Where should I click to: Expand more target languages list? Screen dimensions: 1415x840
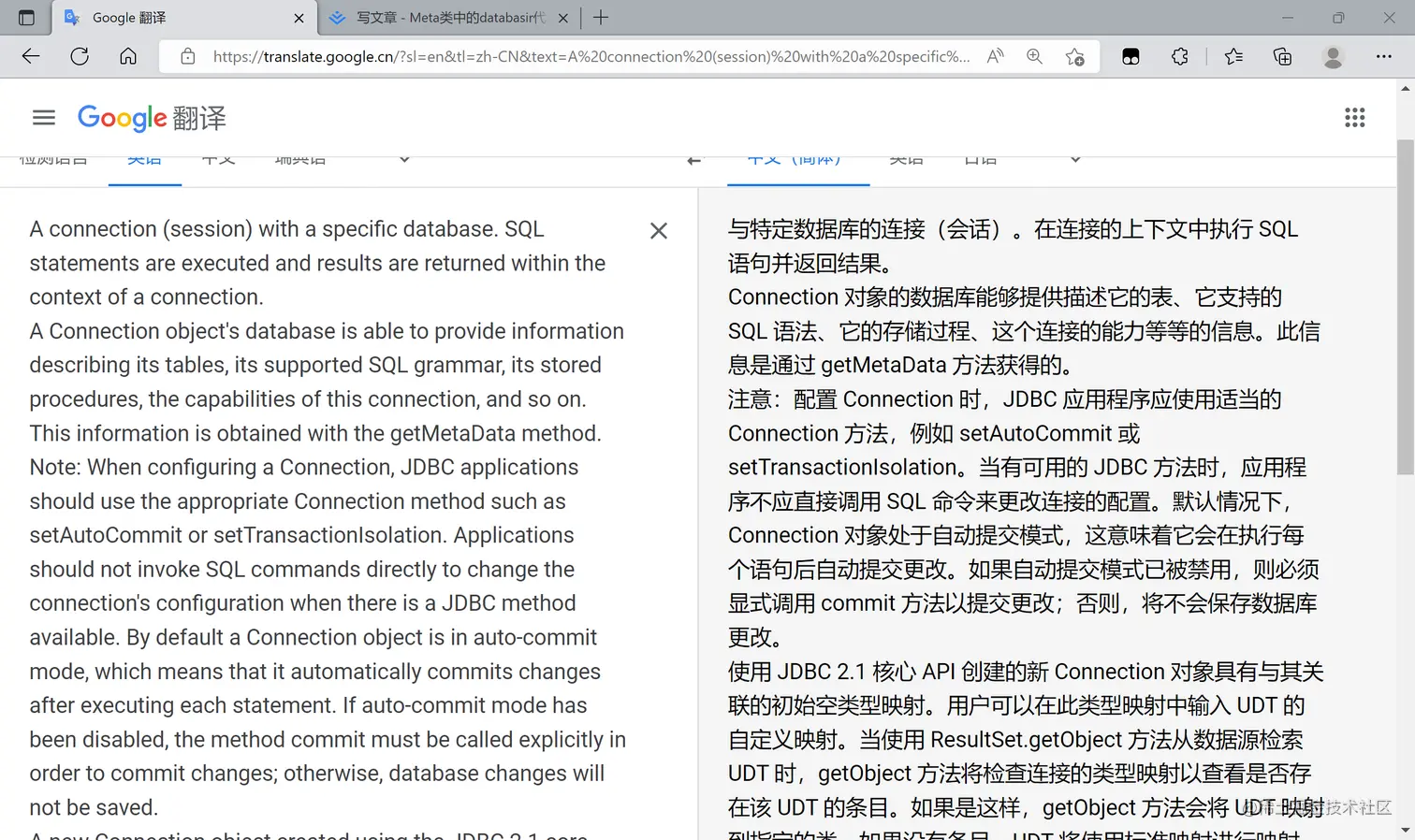point(1075,160)
